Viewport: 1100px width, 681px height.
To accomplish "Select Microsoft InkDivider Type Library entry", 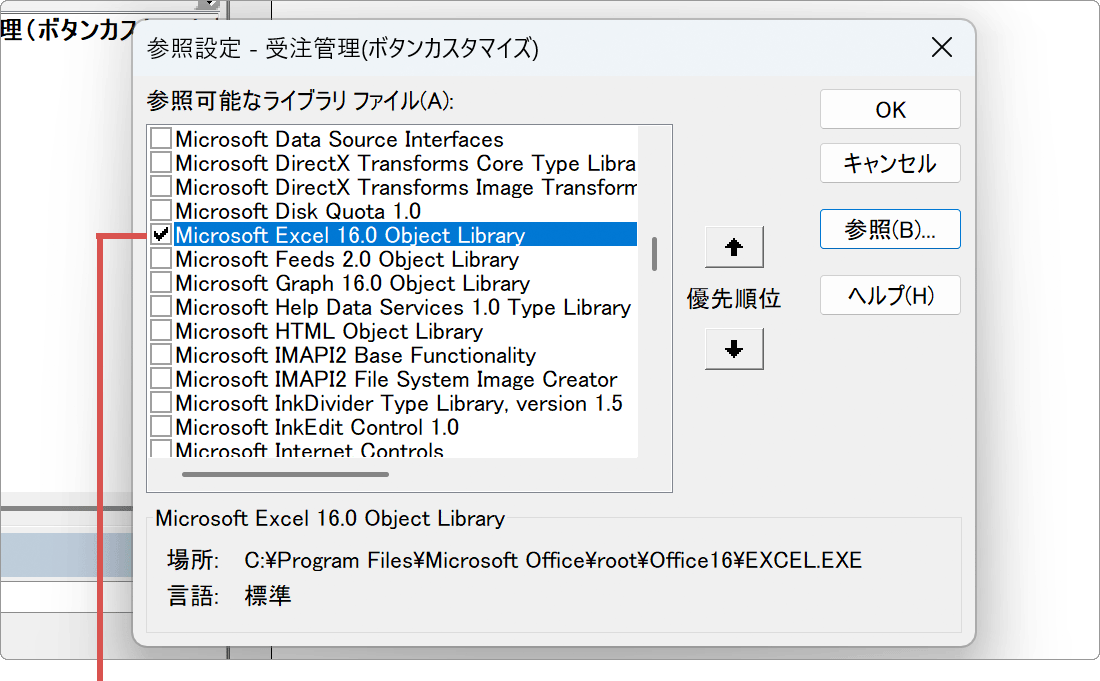I will pyautogui.click(x=399, y=403).
